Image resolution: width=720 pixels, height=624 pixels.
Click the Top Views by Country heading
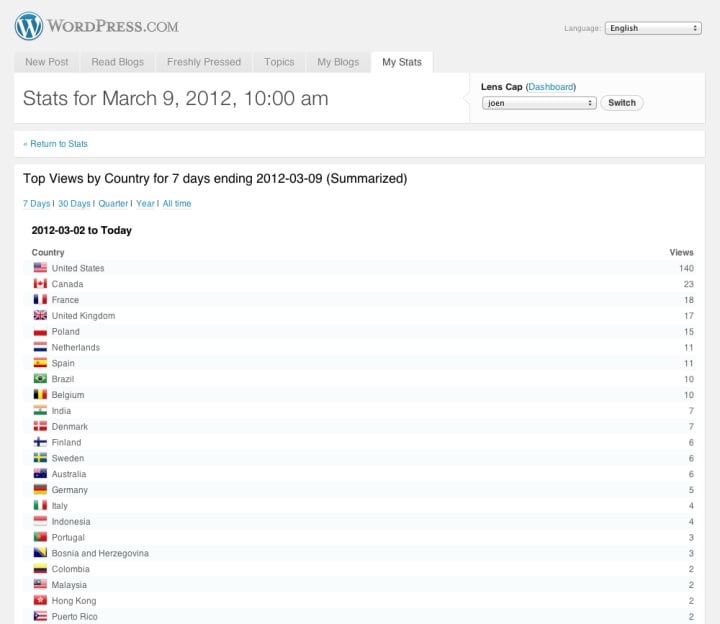[x=215, y=179]
